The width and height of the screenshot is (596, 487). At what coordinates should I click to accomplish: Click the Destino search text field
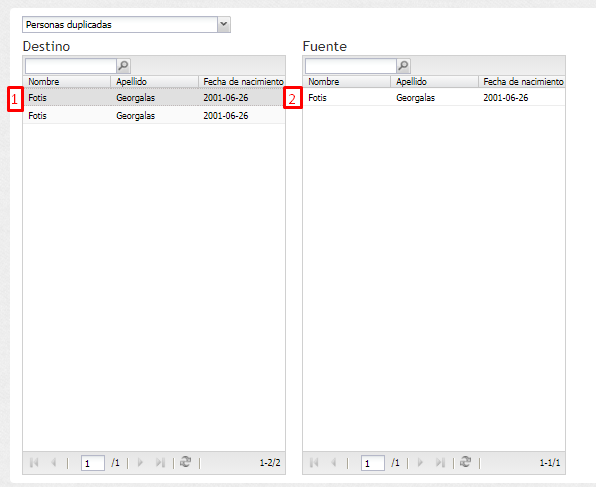click(71, 66)
